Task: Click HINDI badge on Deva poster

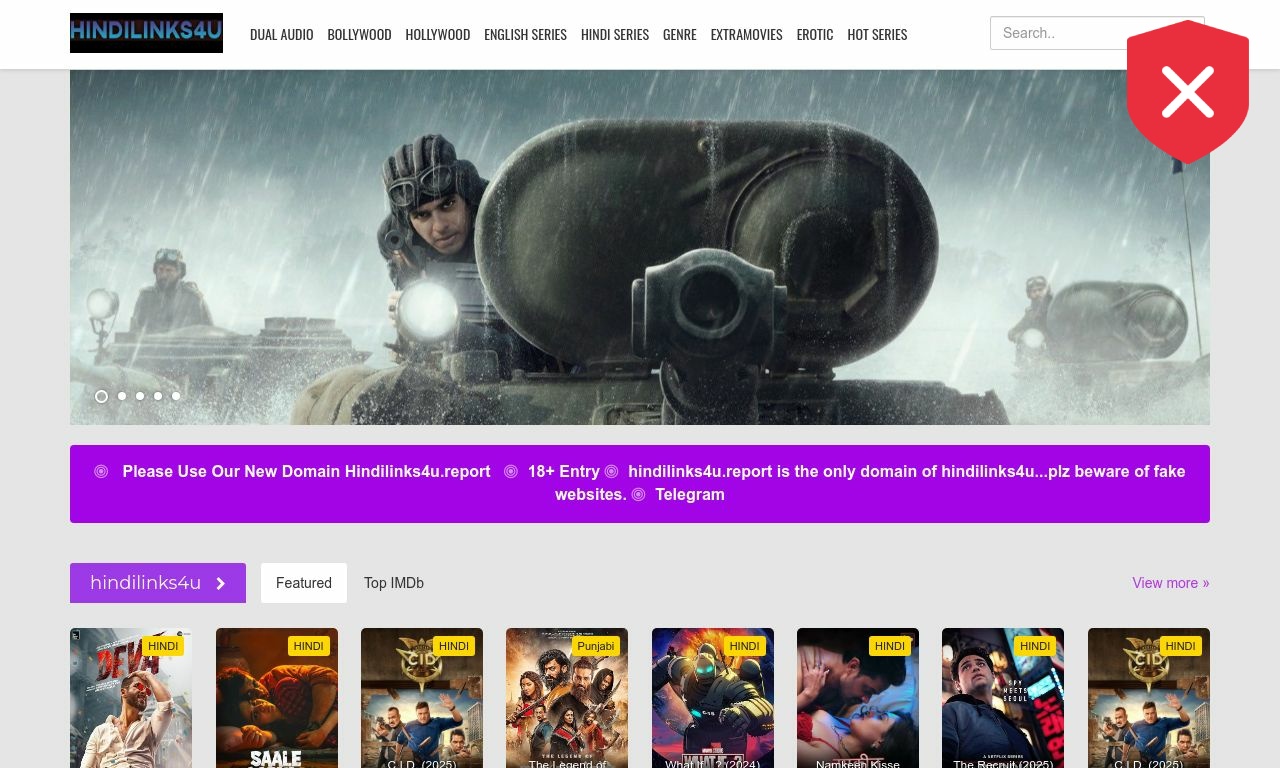Action: (x=163, y=646)
